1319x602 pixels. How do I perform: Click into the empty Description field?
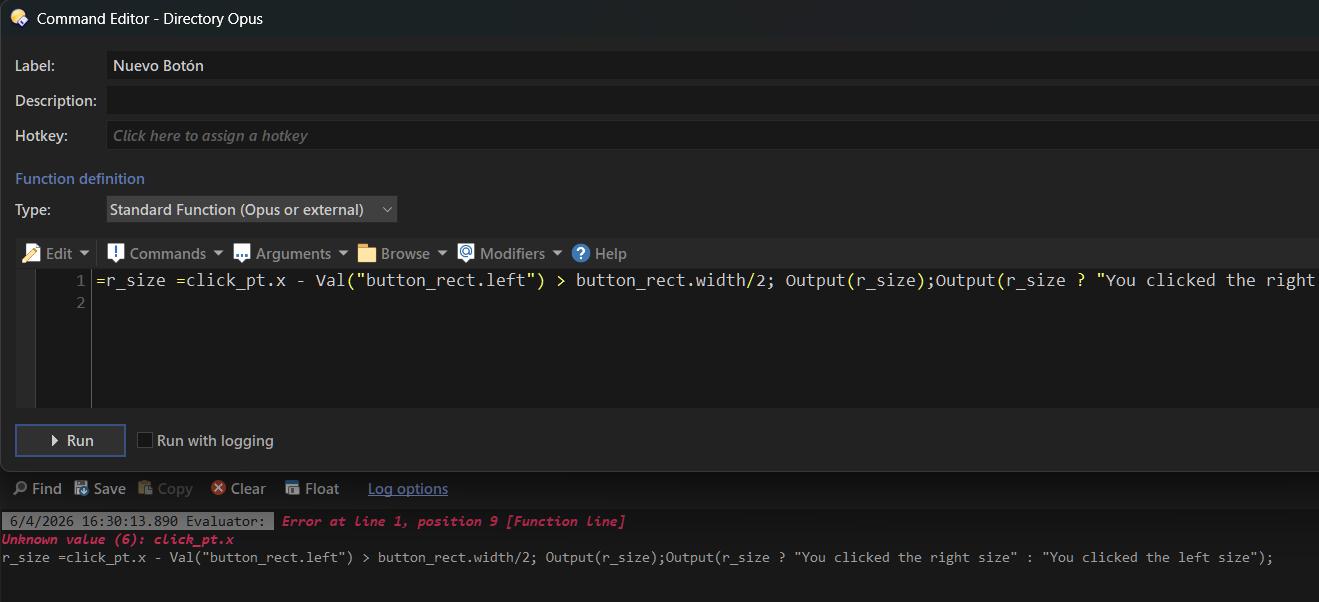pos(700,100)
